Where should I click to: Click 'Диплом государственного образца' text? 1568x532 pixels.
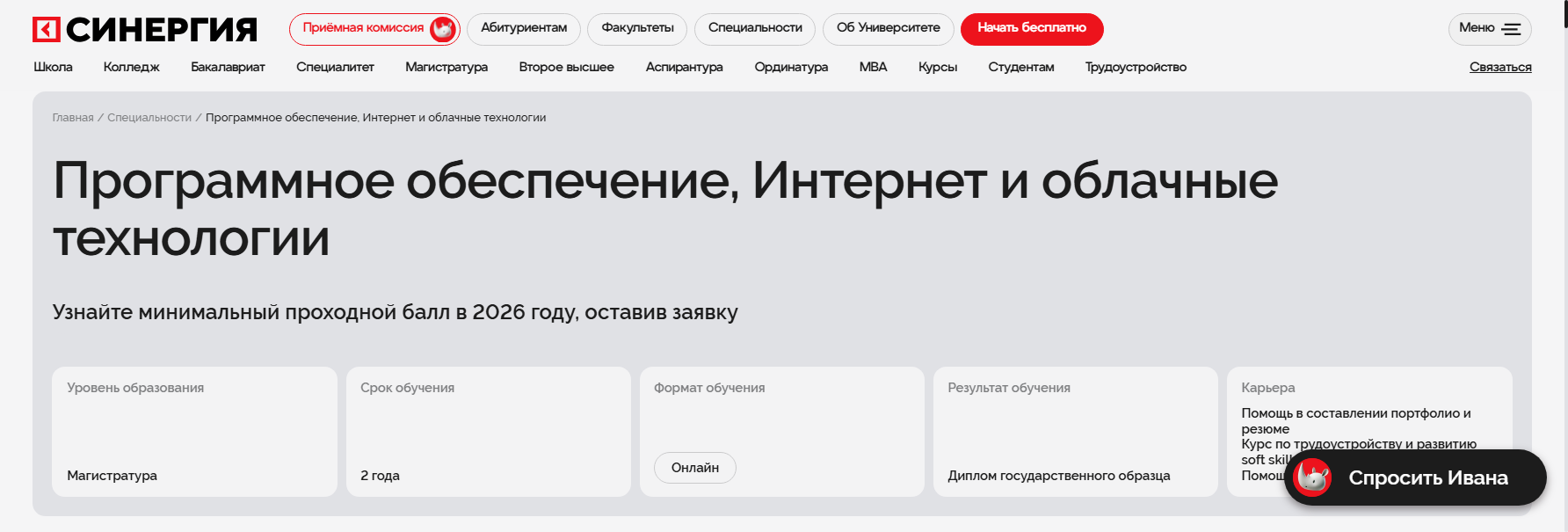1059,476
